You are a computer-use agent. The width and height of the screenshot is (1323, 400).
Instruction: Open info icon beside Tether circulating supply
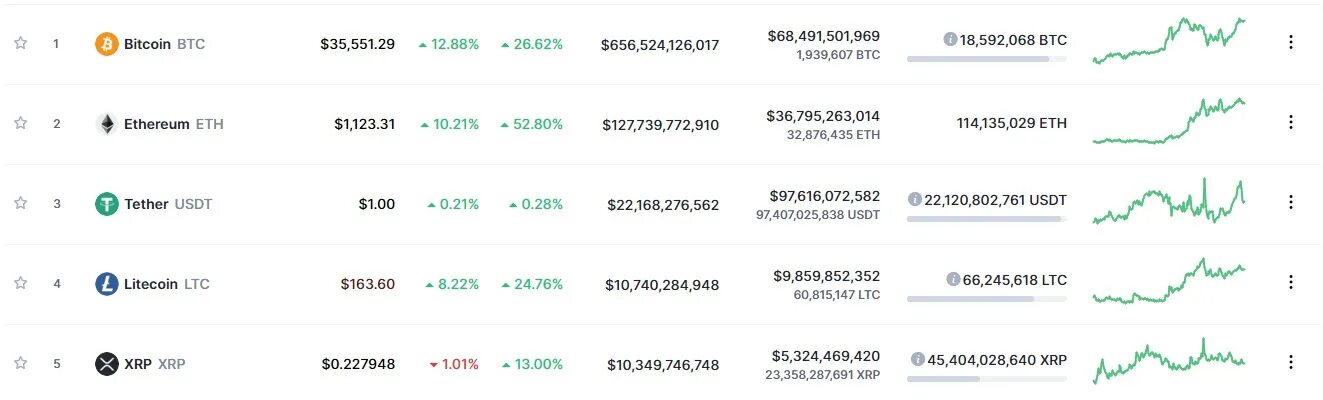[x=914, y=199]
